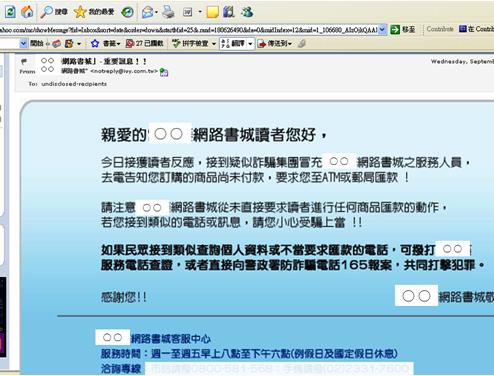
Task: Click the 翻譯 translate button
Action: [233, 44]
